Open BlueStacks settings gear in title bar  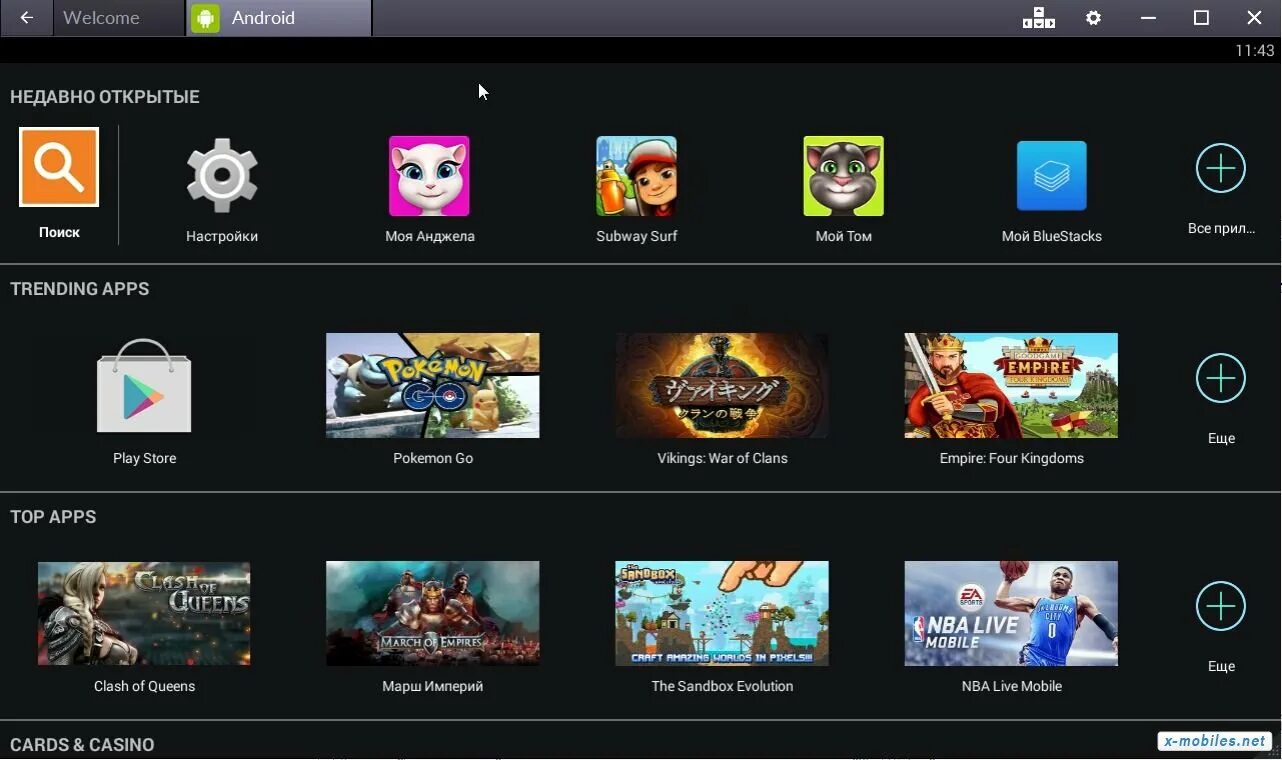point(1094,18)
